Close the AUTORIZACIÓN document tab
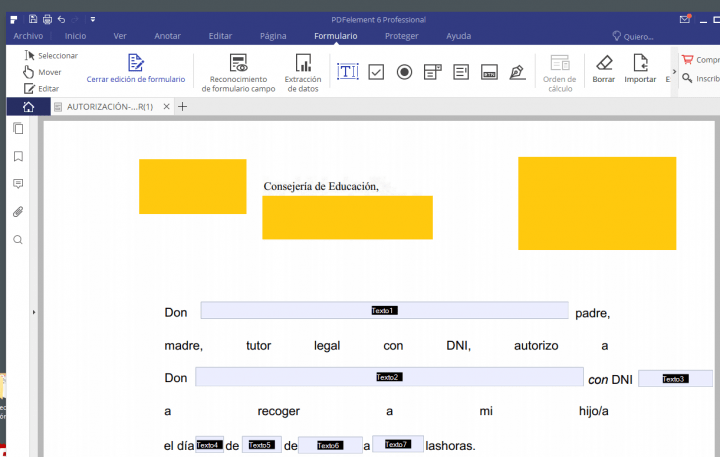 [x=166, y=107]
